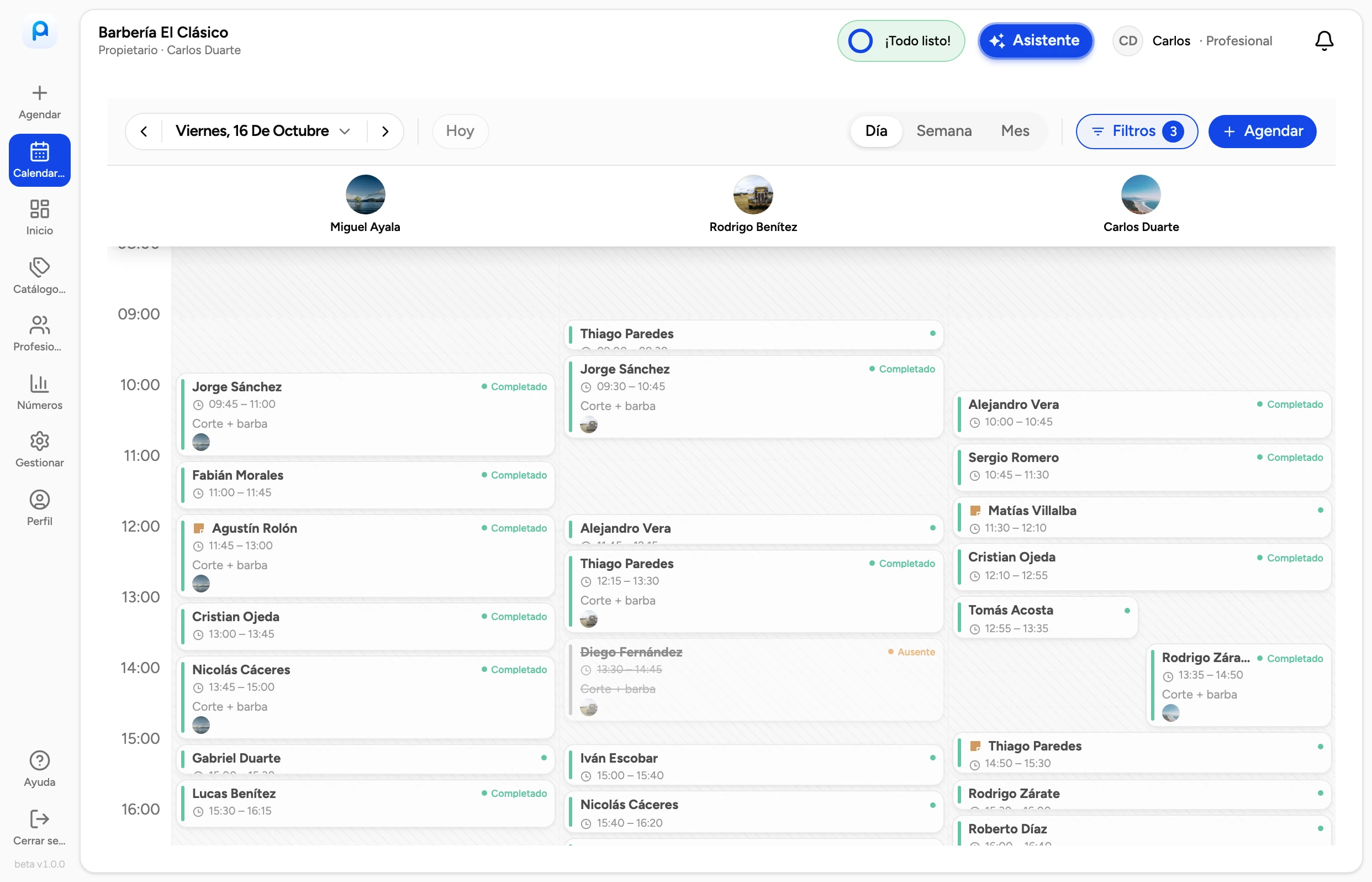Image resolution: width=1372 pixels, height=882 pixels.
Task: Open the date picker Viernes, 16 De Octubre
Action: pos(263,131)
